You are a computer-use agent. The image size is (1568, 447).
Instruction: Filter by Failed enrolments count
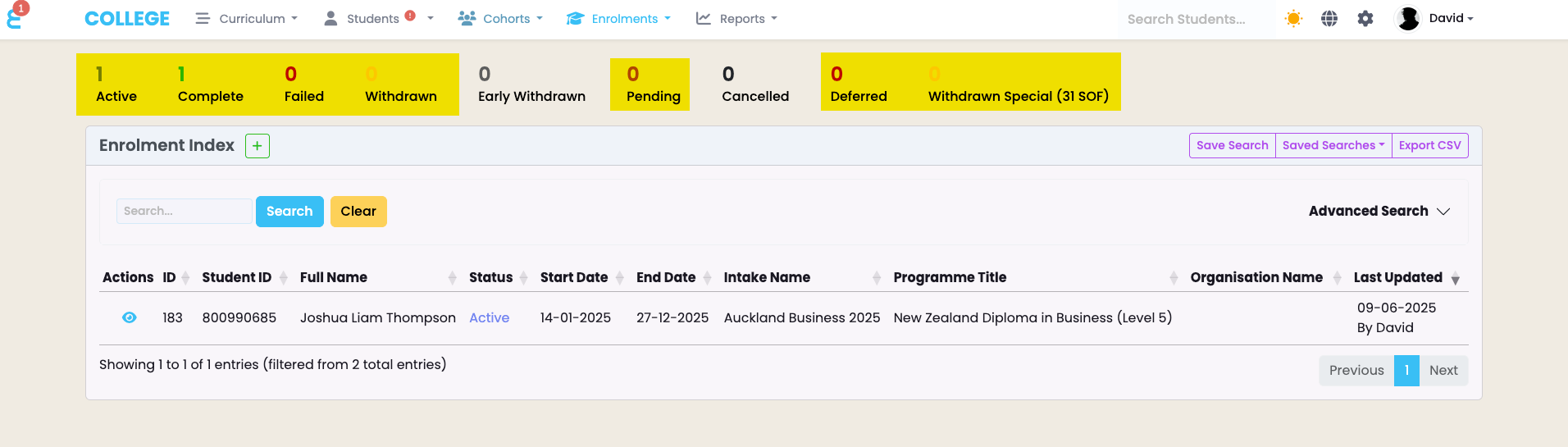304,84
